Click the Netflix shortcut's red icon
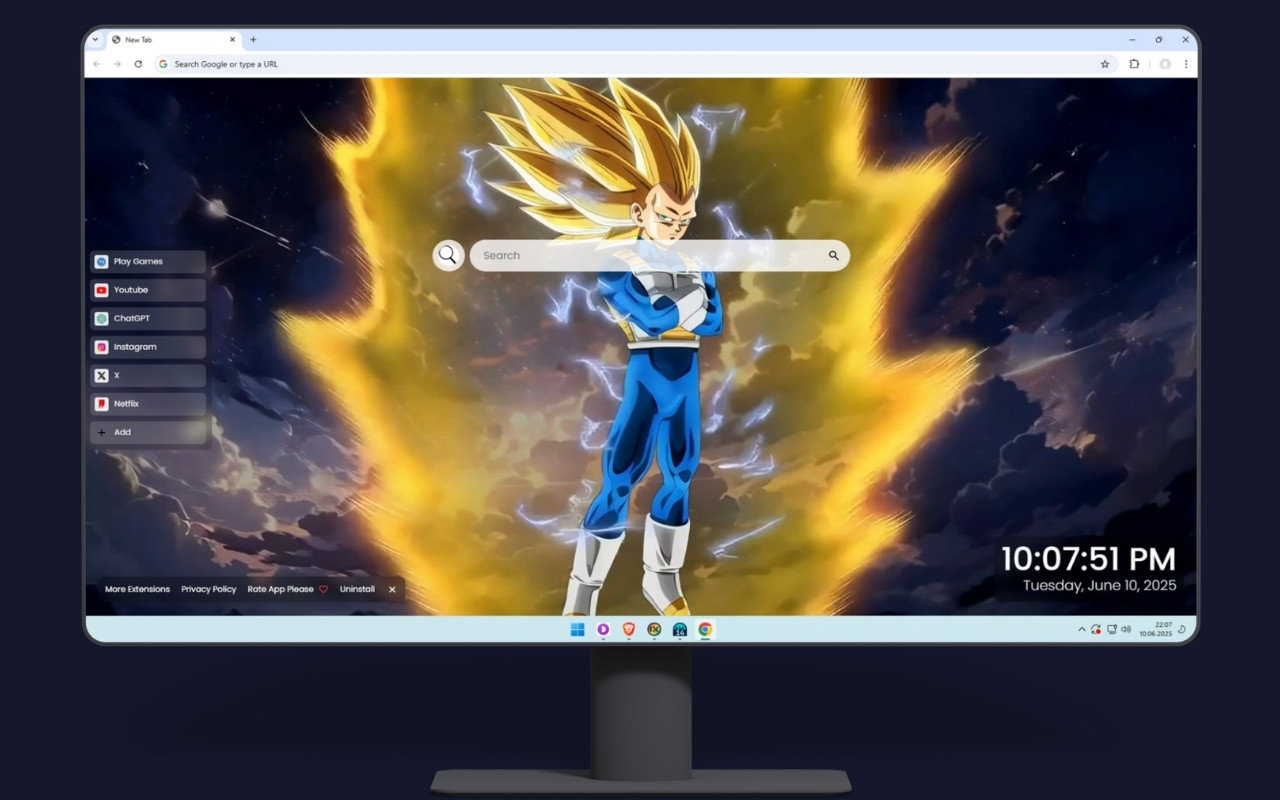This screenshot has height=800, width=1280. 101,404
